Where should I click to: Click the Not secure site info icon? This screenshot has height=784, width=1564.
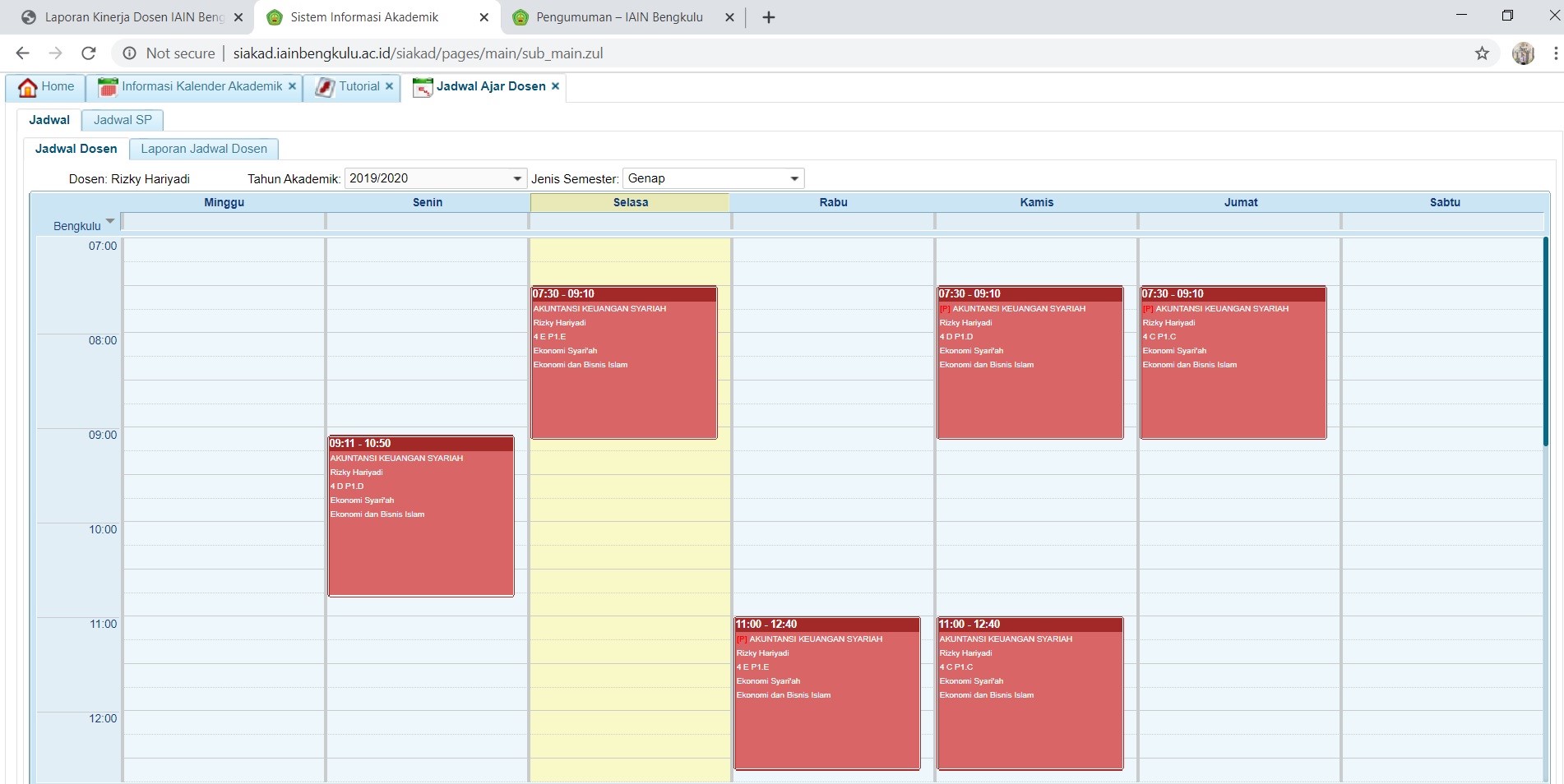click(129, 53)
